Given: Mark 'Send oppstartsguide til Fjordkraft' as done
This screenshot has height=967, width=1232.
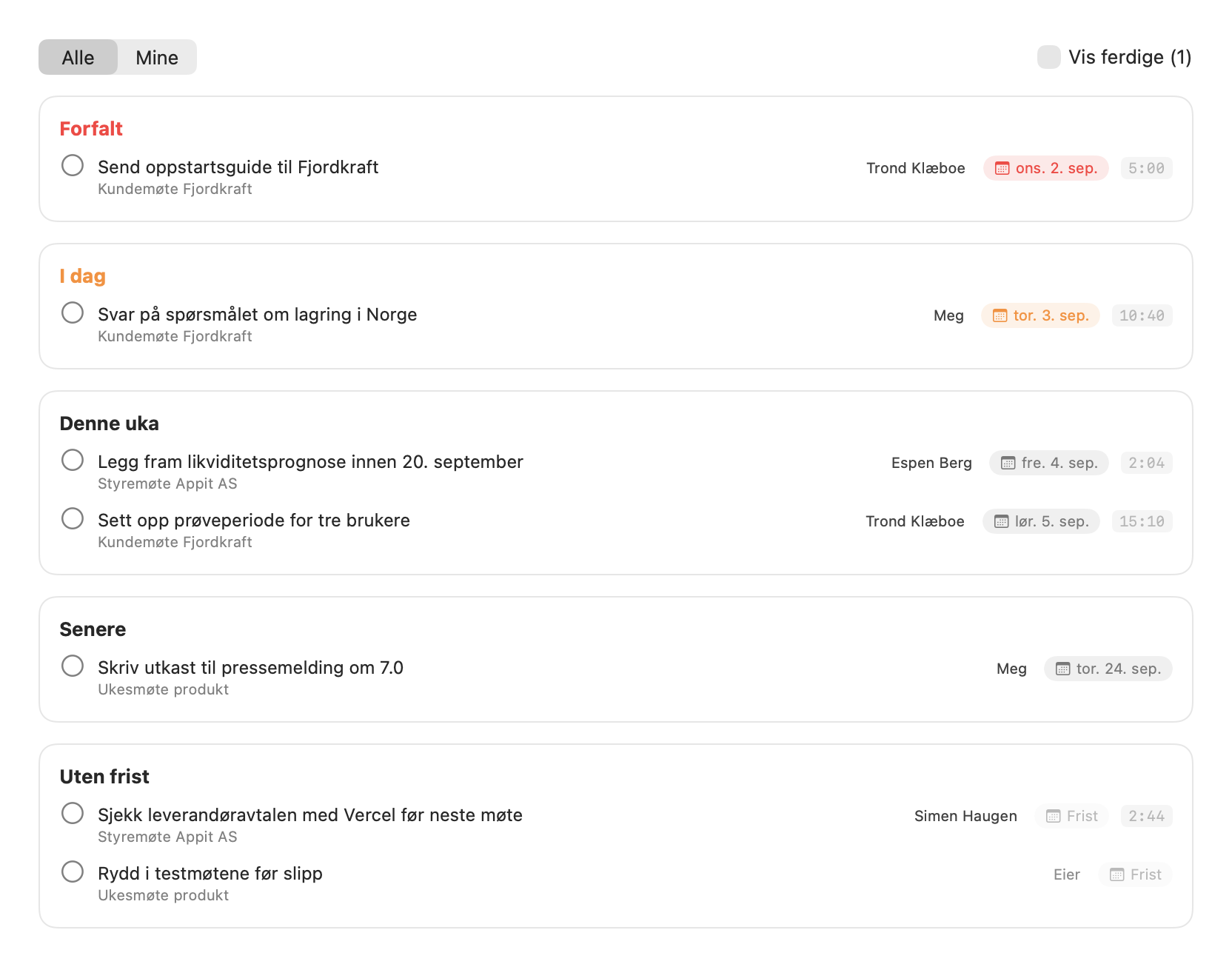Looking at the screenshot, I should coord(73,165).
